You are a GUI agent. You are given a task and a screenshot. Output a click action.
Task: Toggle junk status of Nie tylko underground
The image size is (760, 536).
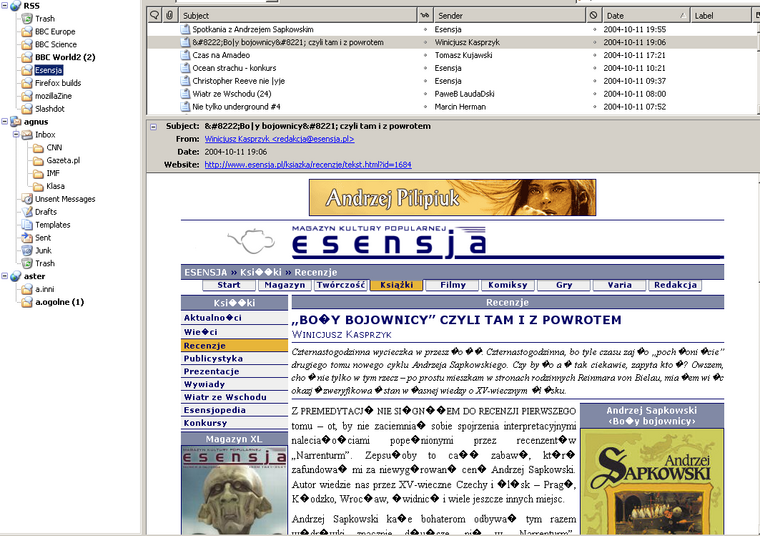(x=594, y=107)
